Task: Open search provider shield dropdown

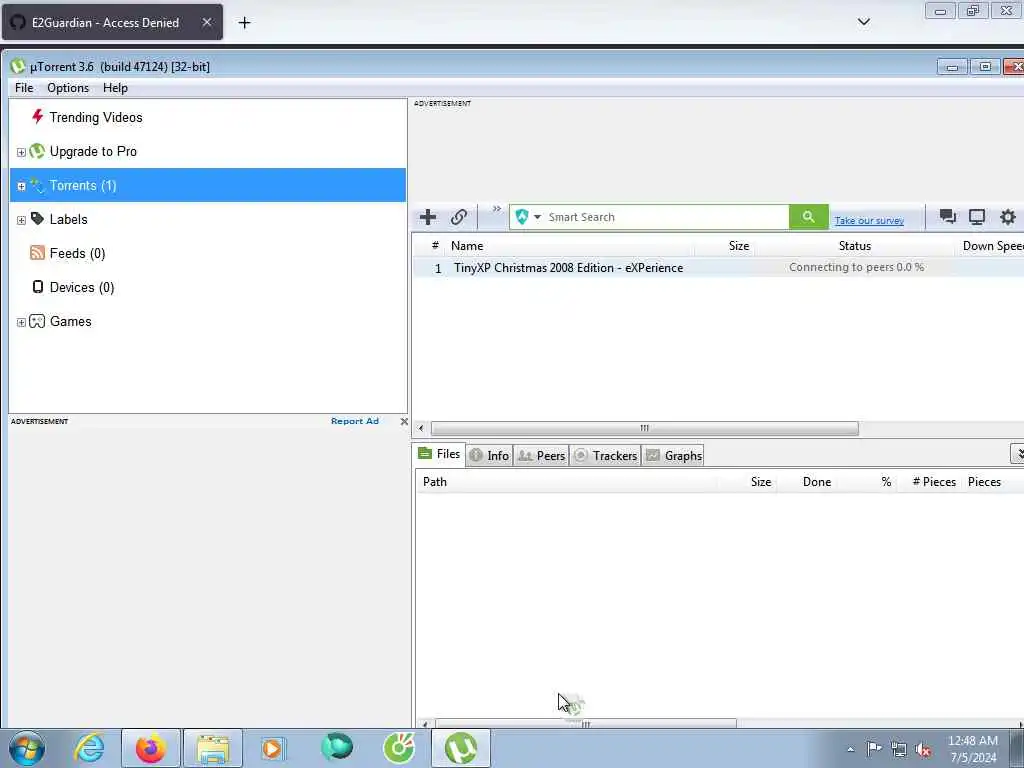Action: [x=528, y=217]
